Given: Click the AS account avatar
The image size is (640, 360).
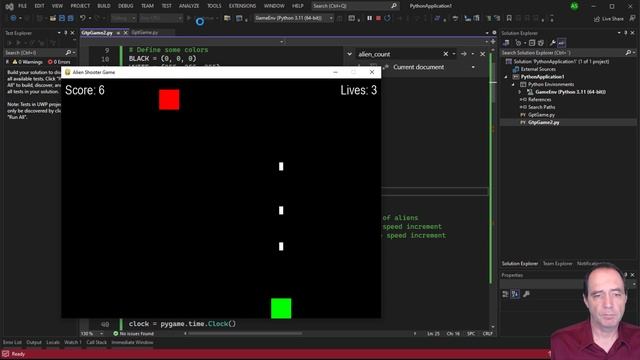Looking at the screenshot, I should [x=574, y=6].
